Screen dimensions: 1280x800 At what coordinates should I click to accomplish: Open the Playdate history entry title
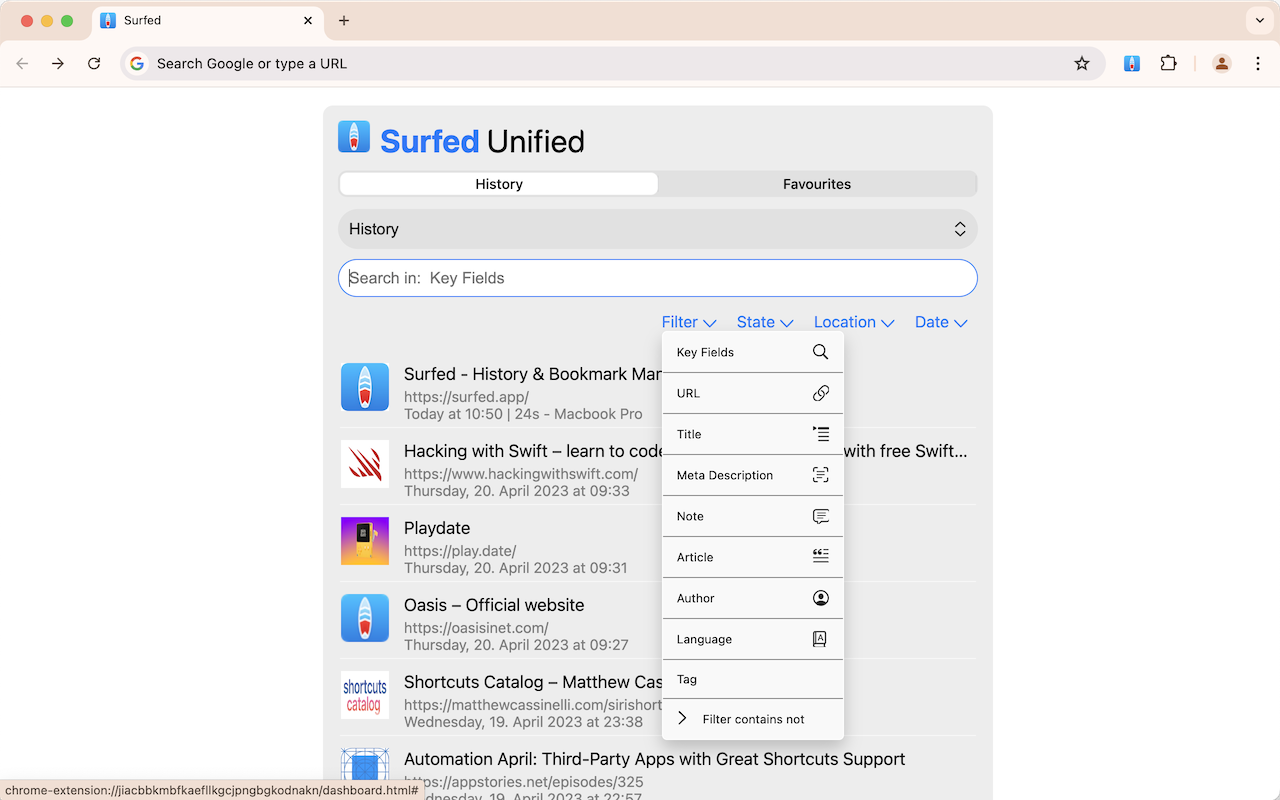(437, 528)
